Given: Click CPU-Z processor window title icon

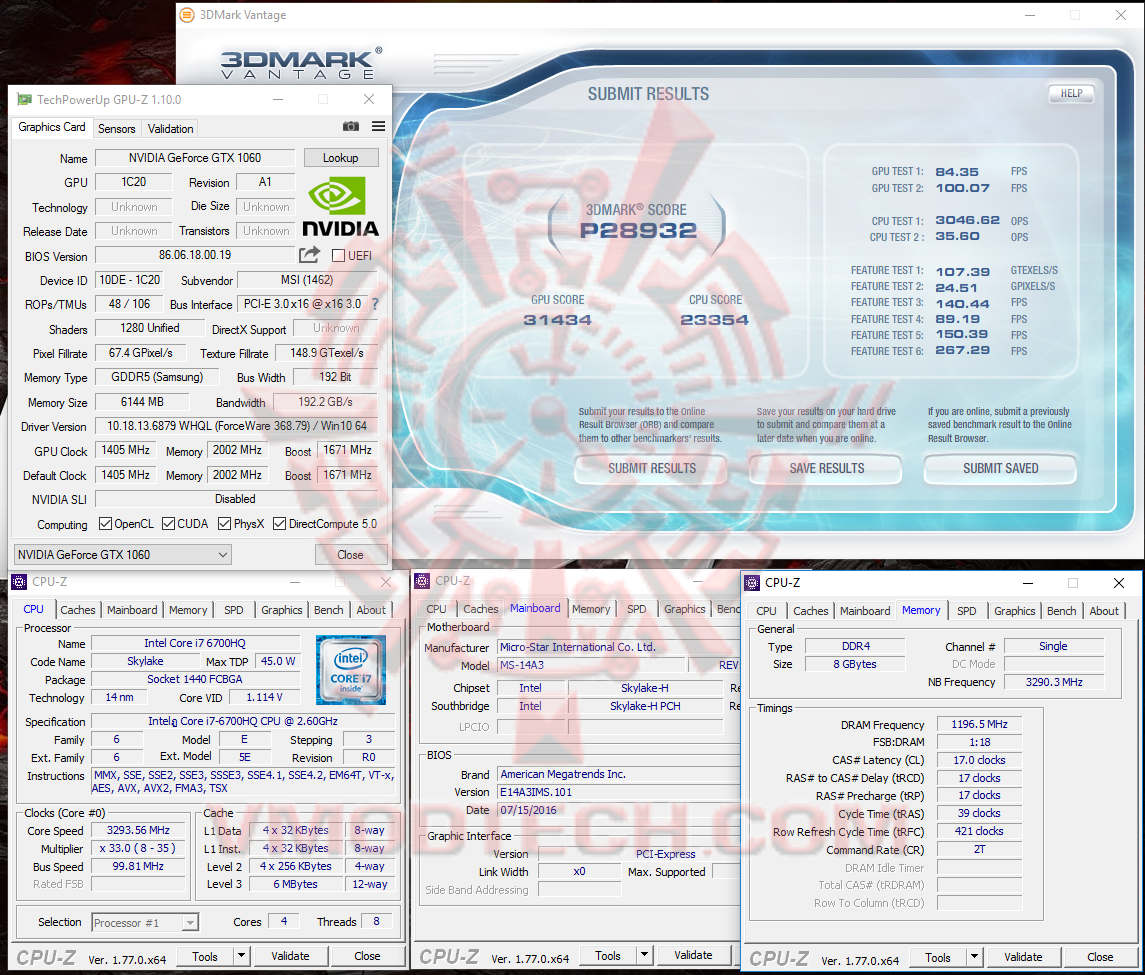Looking at the screenshot, I should click(19, 582).
